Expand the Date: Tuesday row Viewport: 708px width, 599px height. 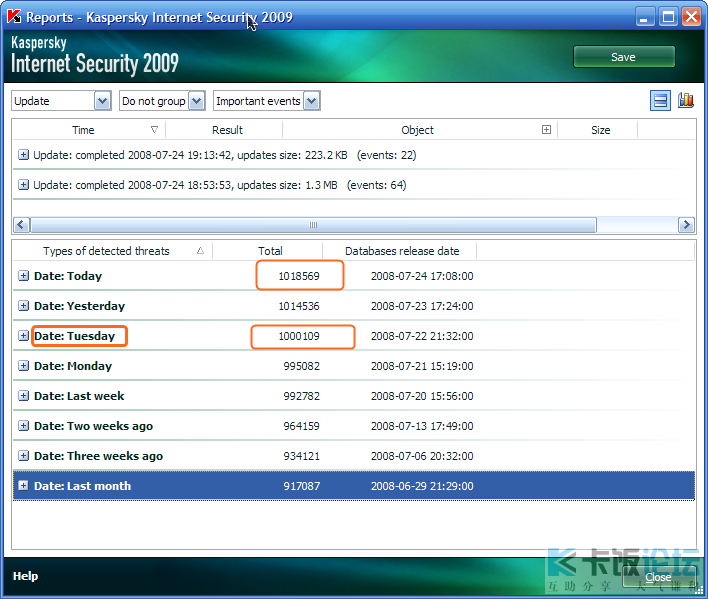pos(23,335)
